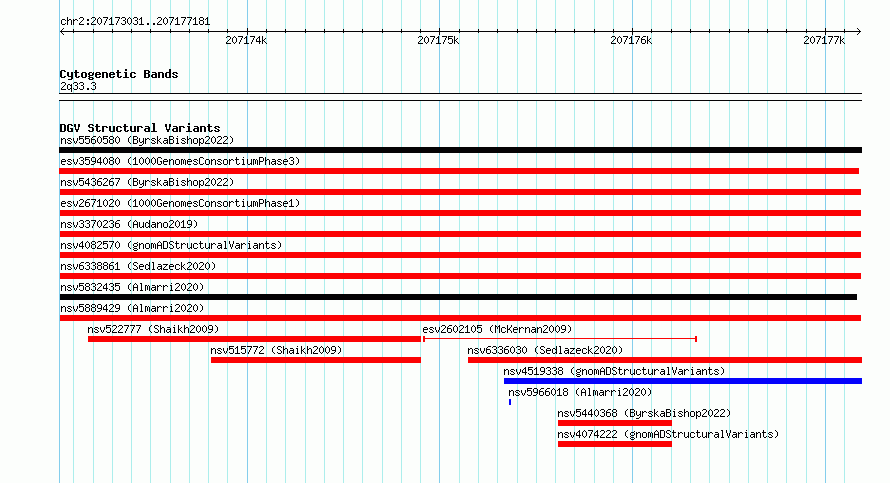Open nsv5889429 (Almarri2020) label
This screenshot has width=890, height=483.
pyautogui.click(x=132, y=308)
